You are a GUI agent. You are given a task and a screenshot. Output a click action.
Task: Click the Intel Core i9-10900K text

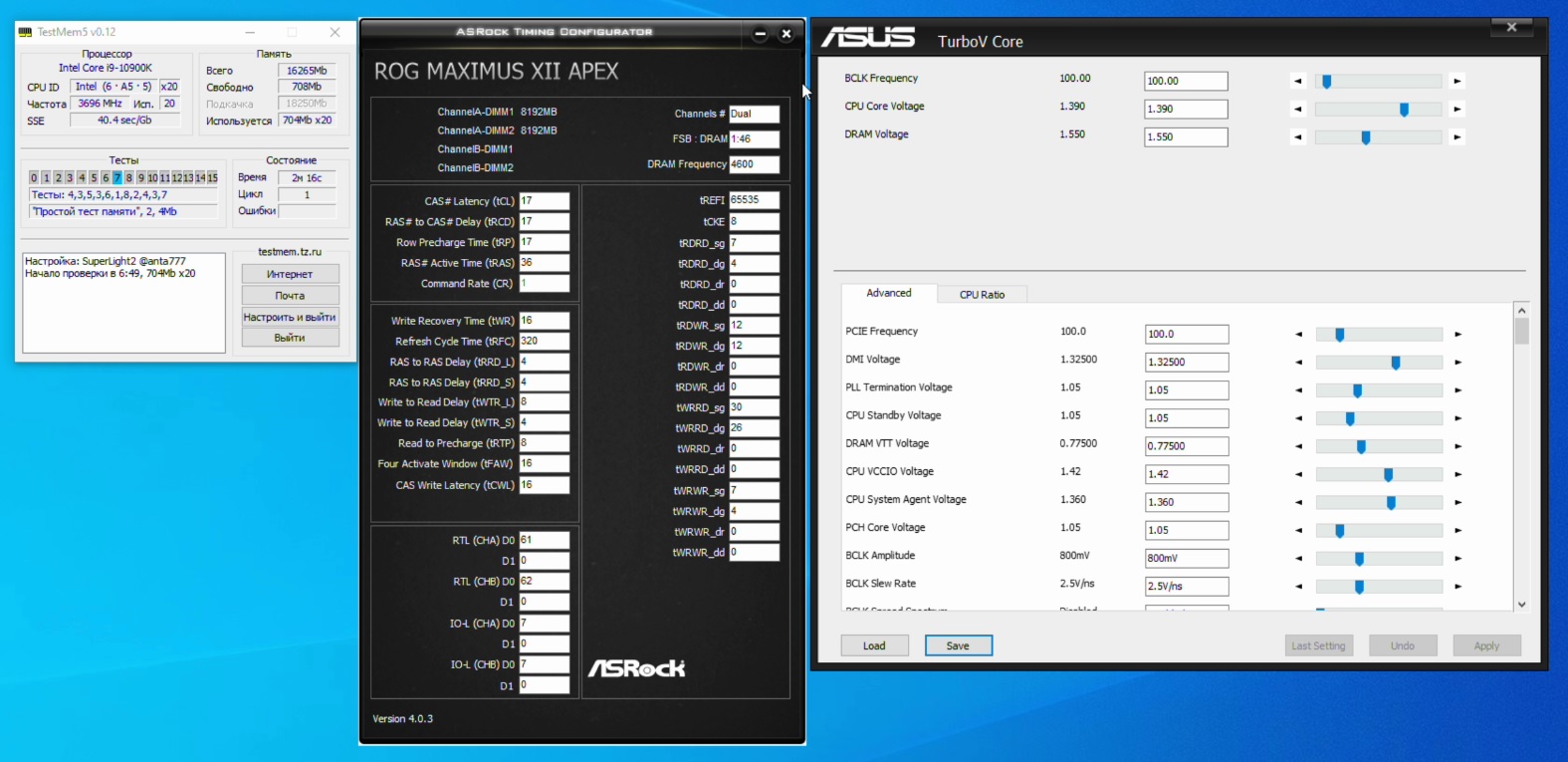tap(106, 69)
